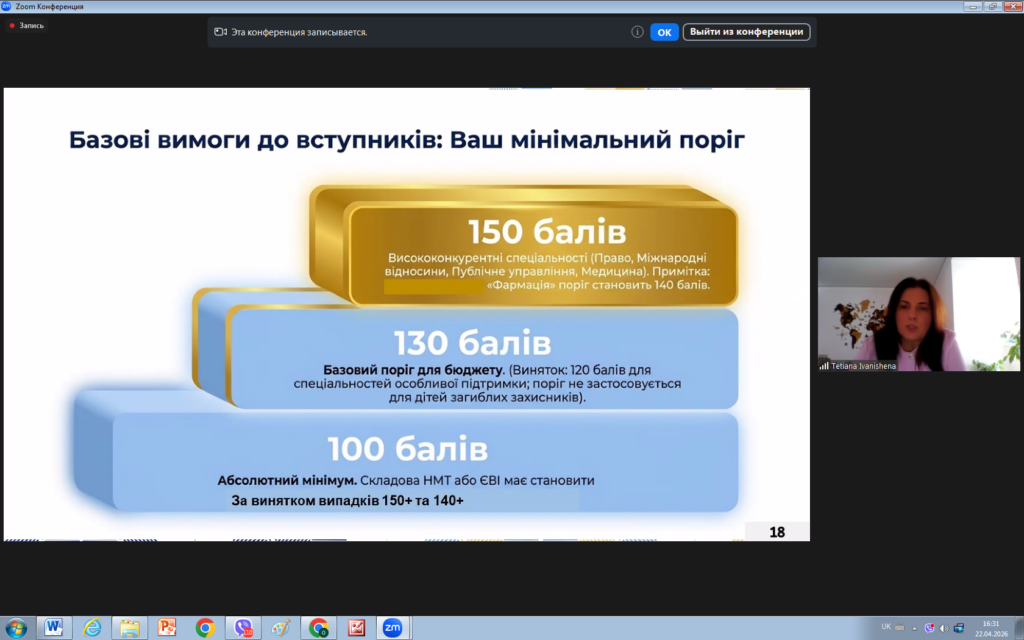This screenshot has height=640, width=1024.
Task: Click the red 'Запись' recording indicator
Action: (26, 25)
